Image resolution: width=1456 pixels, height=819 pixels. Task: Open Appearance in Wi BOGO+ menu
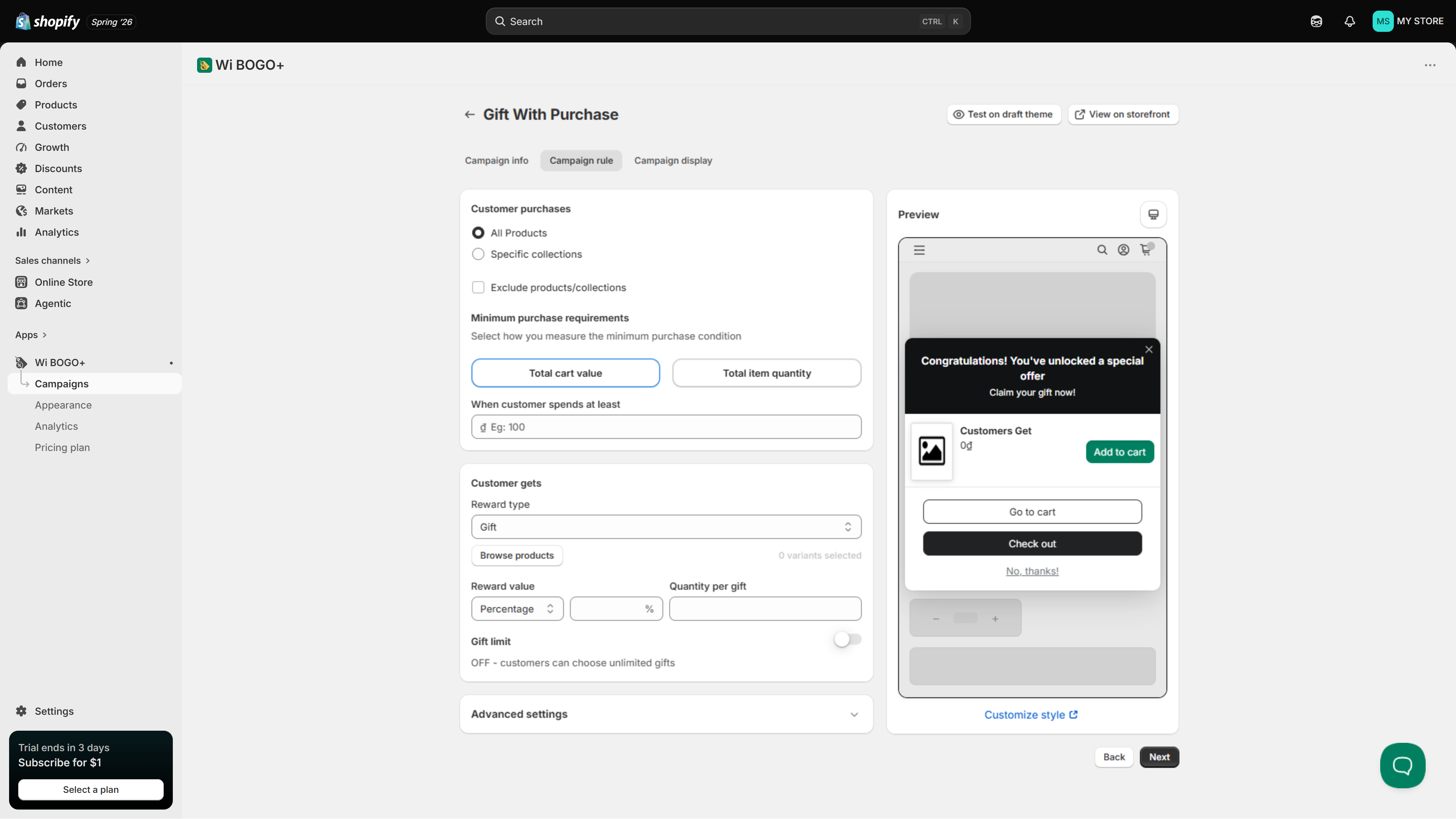pyautogui.click(x=63, y=405)
